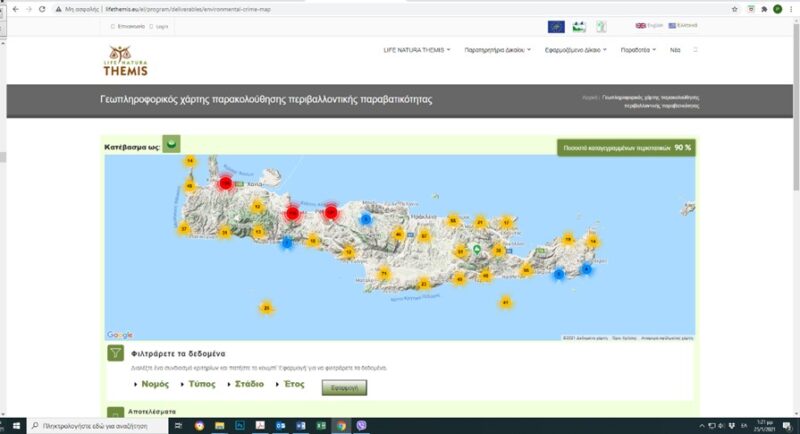Open Viber from the taskbar

coord(361,425)
